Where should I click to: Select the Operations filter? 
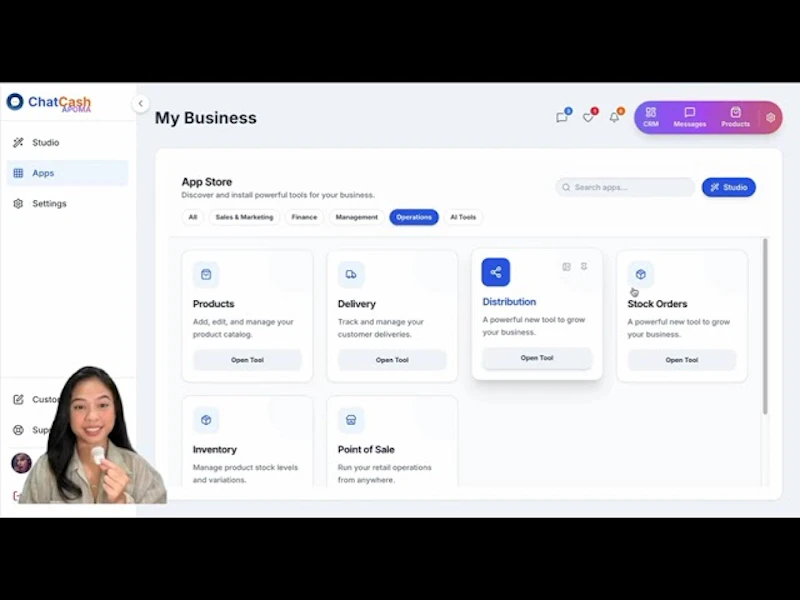click(x=414, y=217)
